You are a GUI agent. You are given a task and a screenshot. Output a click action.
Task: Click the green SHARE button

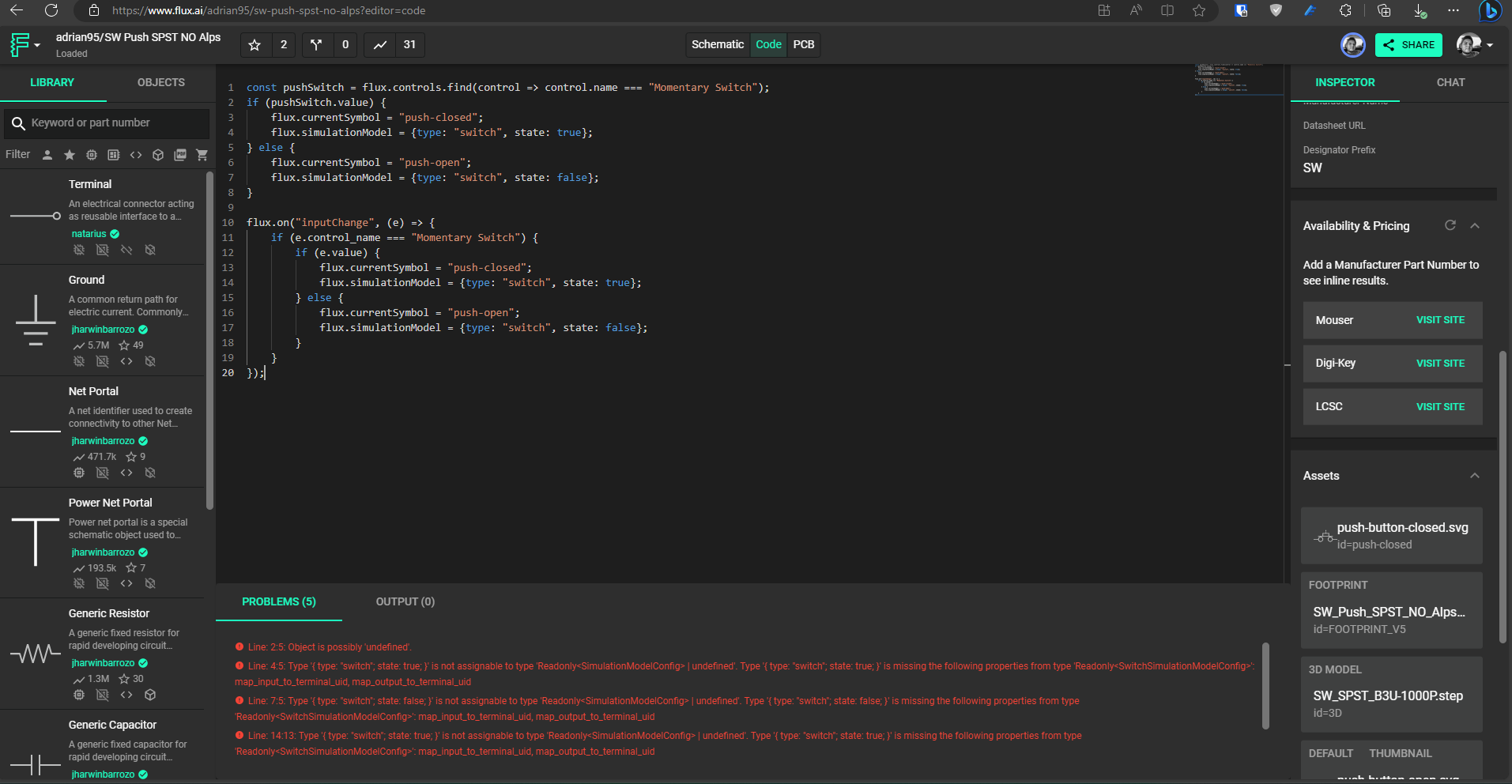click(1408, 45)
